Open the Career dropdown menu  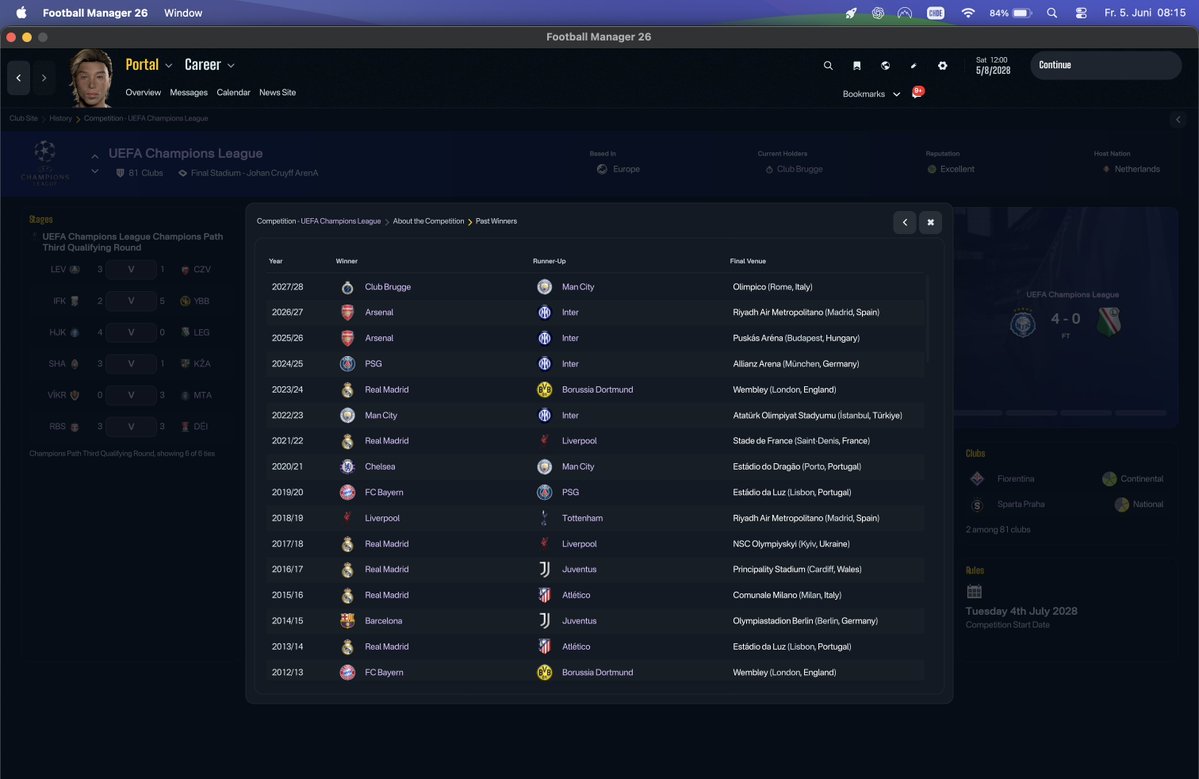pyautogui.click(x=210, y=65)
